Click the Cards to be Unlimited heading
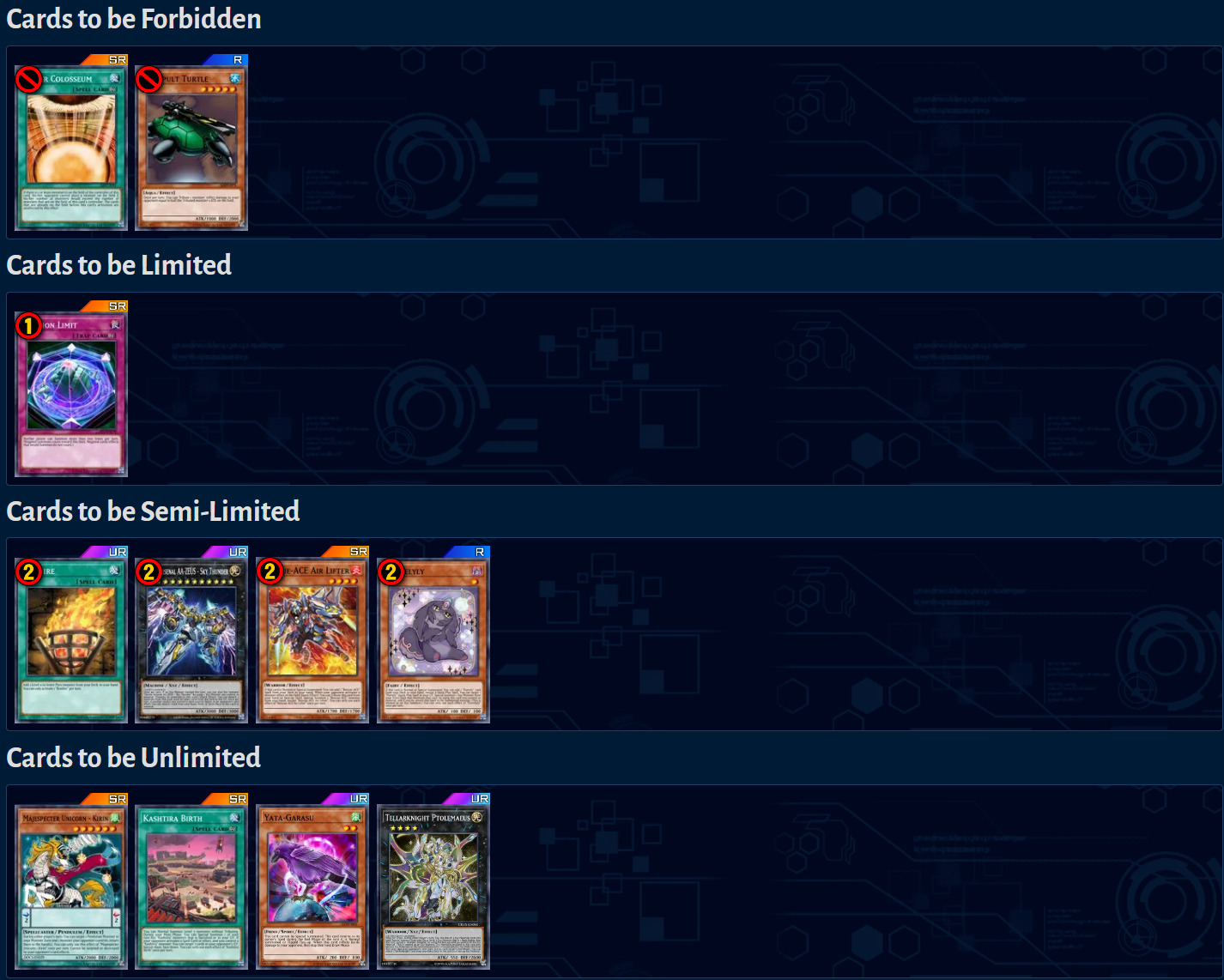Screen dimensions: 1224x980 click(134, 758)
